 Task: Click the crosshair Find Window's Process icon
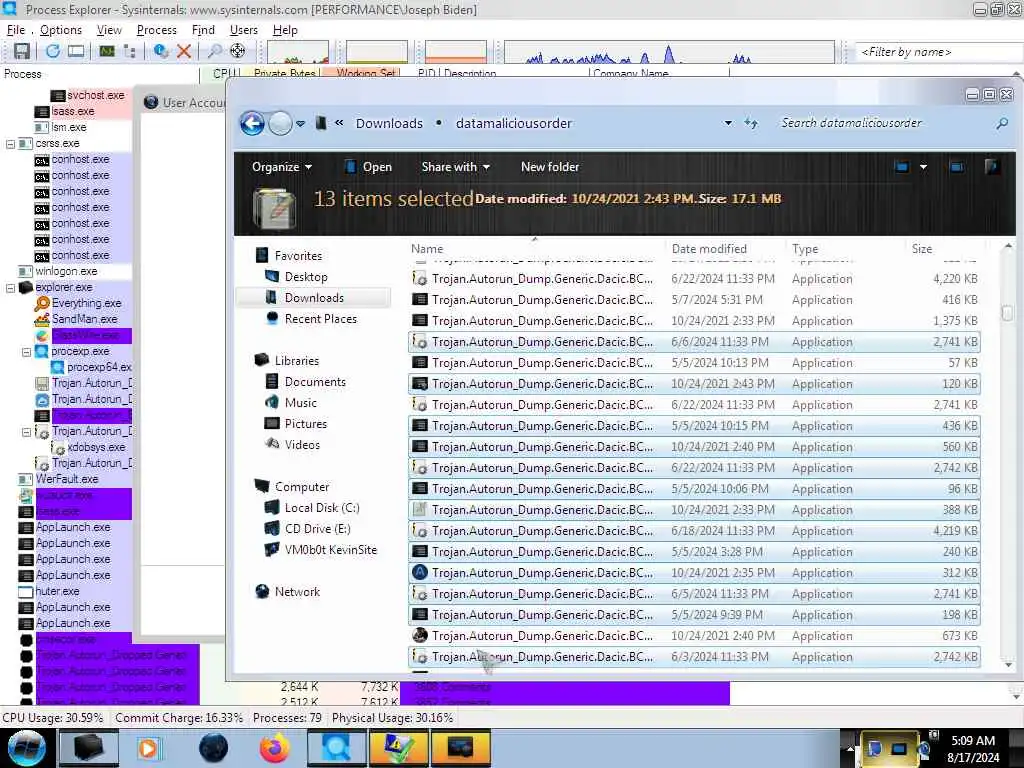coord(238,52)
